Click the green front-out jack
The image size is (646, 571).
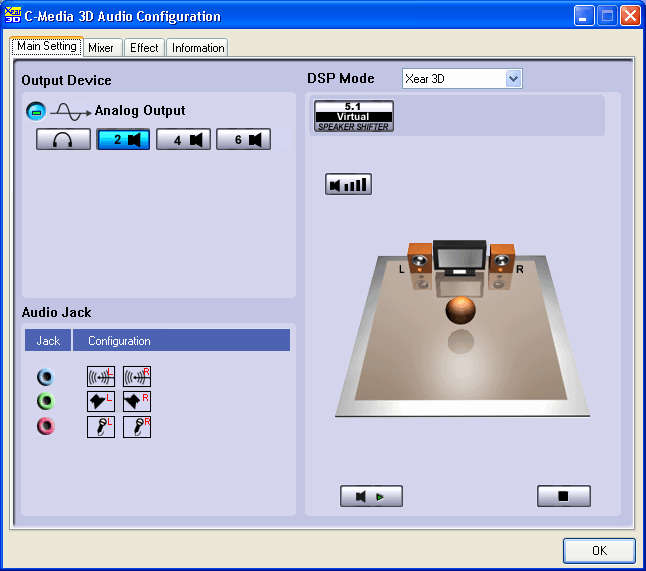[x=45, y=401]
